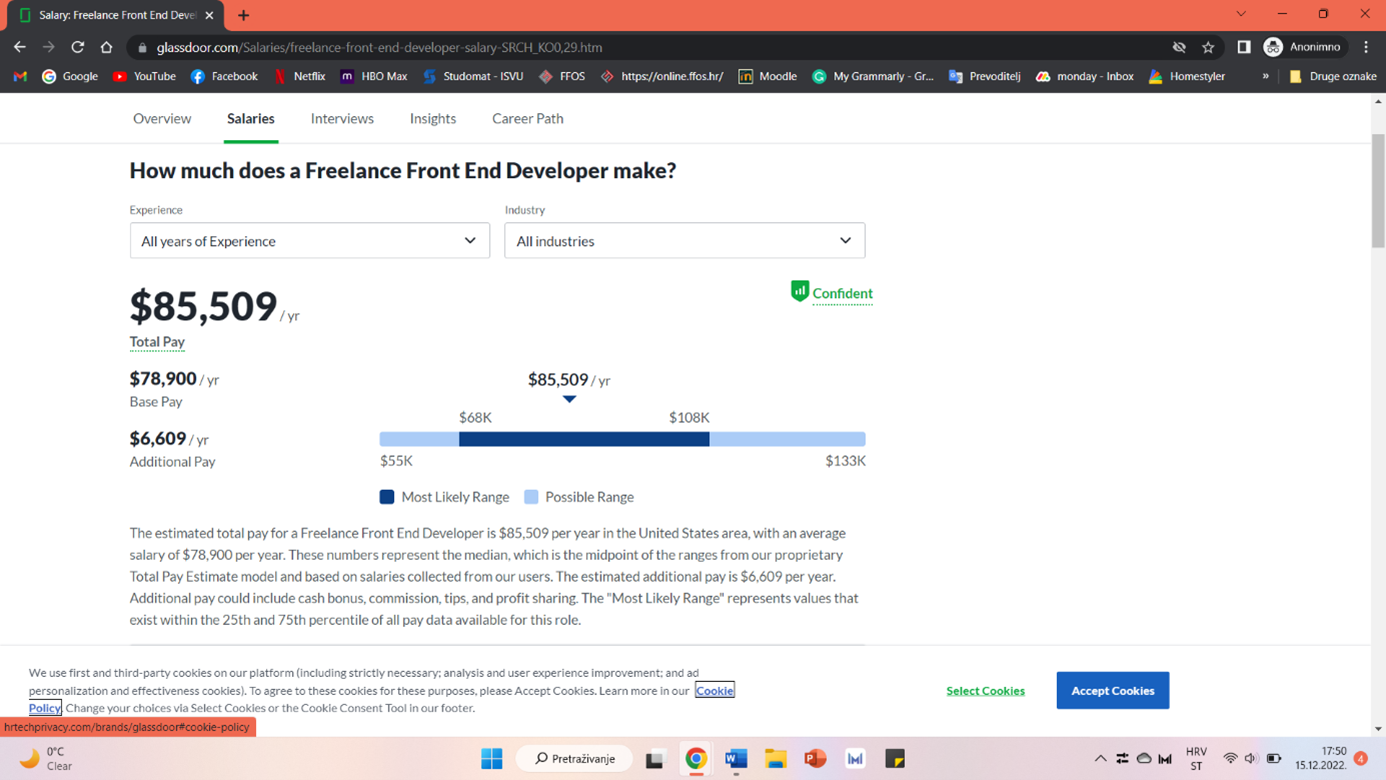Reload the Glassdoor page
The image size is (1386, 780).
tap(77, 47)
